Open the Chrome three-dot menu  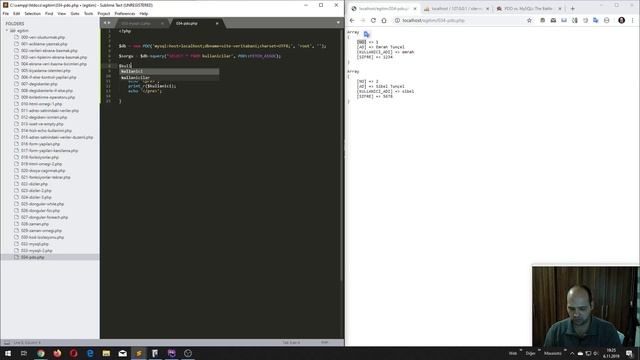633,20
